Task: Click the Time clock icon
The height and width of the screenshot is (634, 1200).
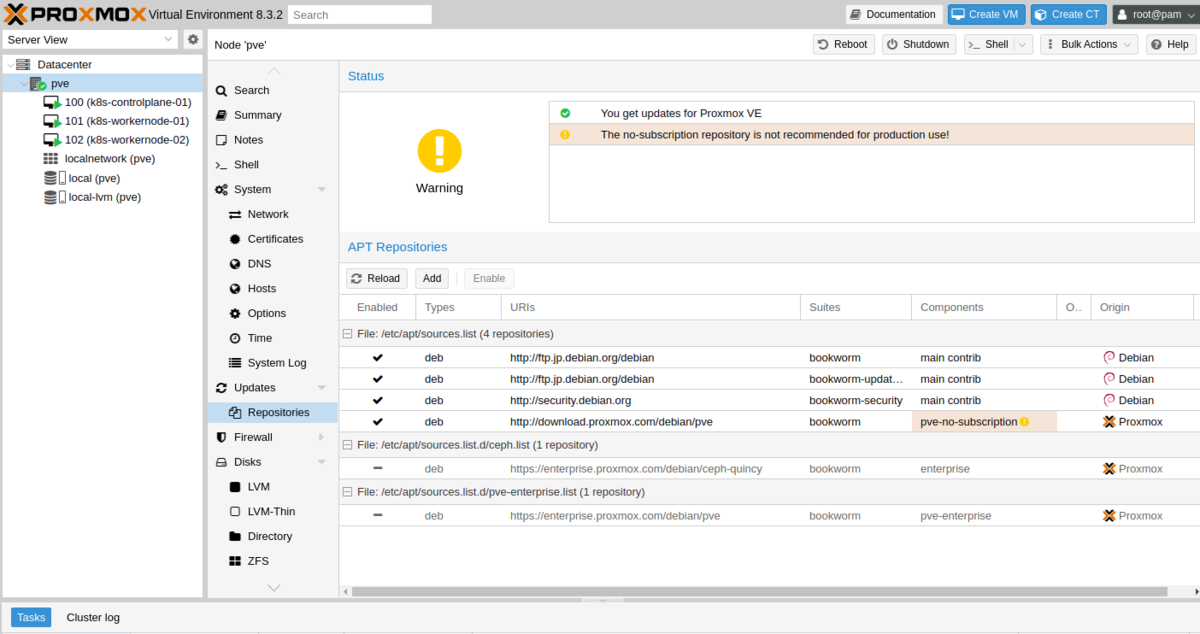Action: pyautogui.click(x=235, y=338)
